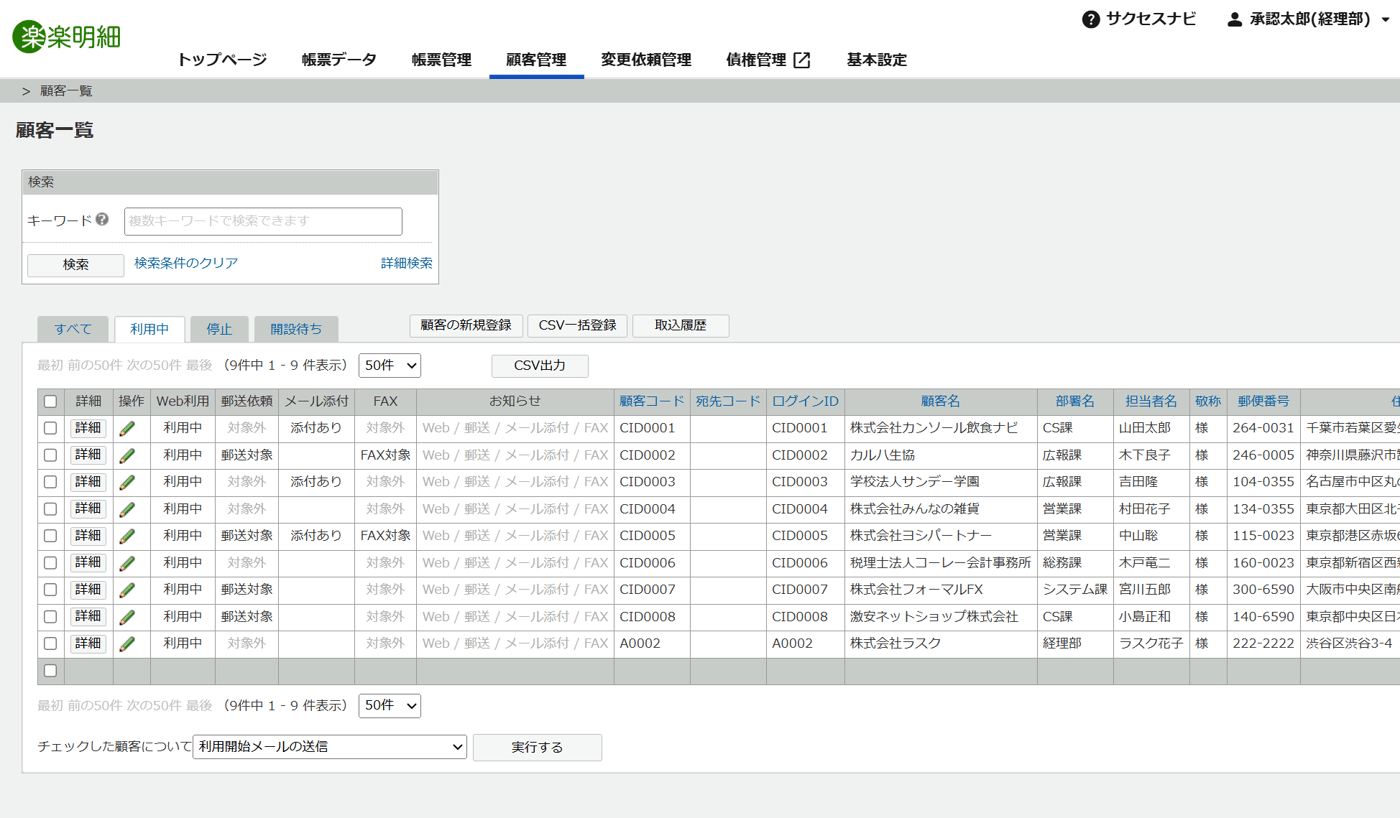Screen dimensions: 1400x818
Task: Edit pencil icon for 株式会社みんなの雑貨 row
Action: point(127,509)
